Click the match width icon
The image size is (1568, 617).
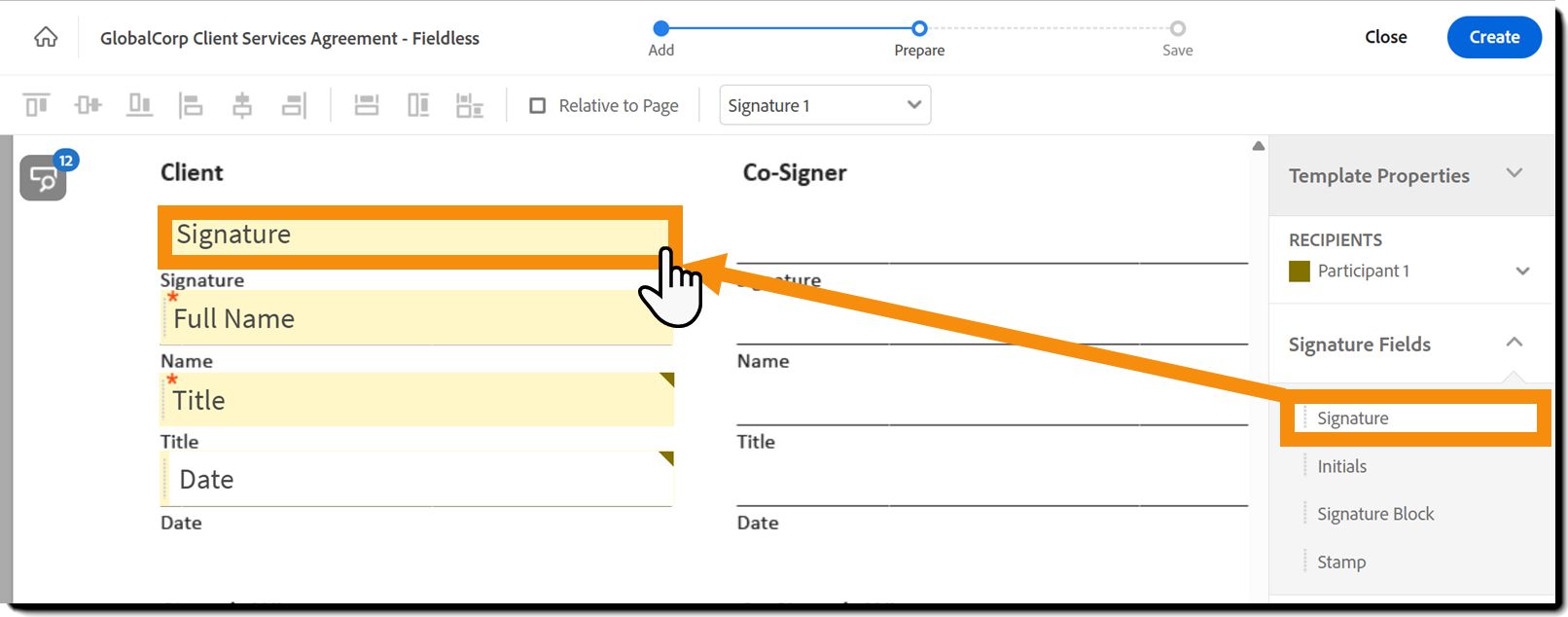pos(367,105)
